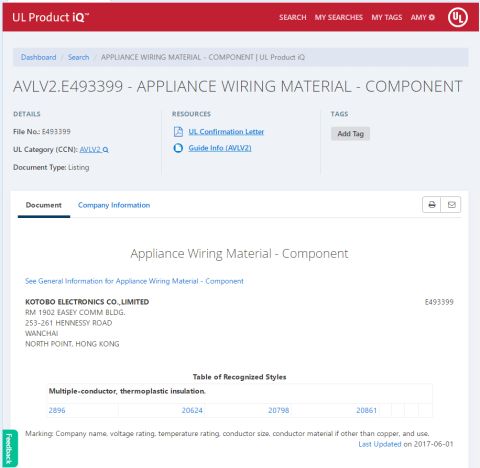Click the guide icon beside Guide Info
The width and height of the screenshot is (480, 468).
pyautogui.click(x=178, y=148)
